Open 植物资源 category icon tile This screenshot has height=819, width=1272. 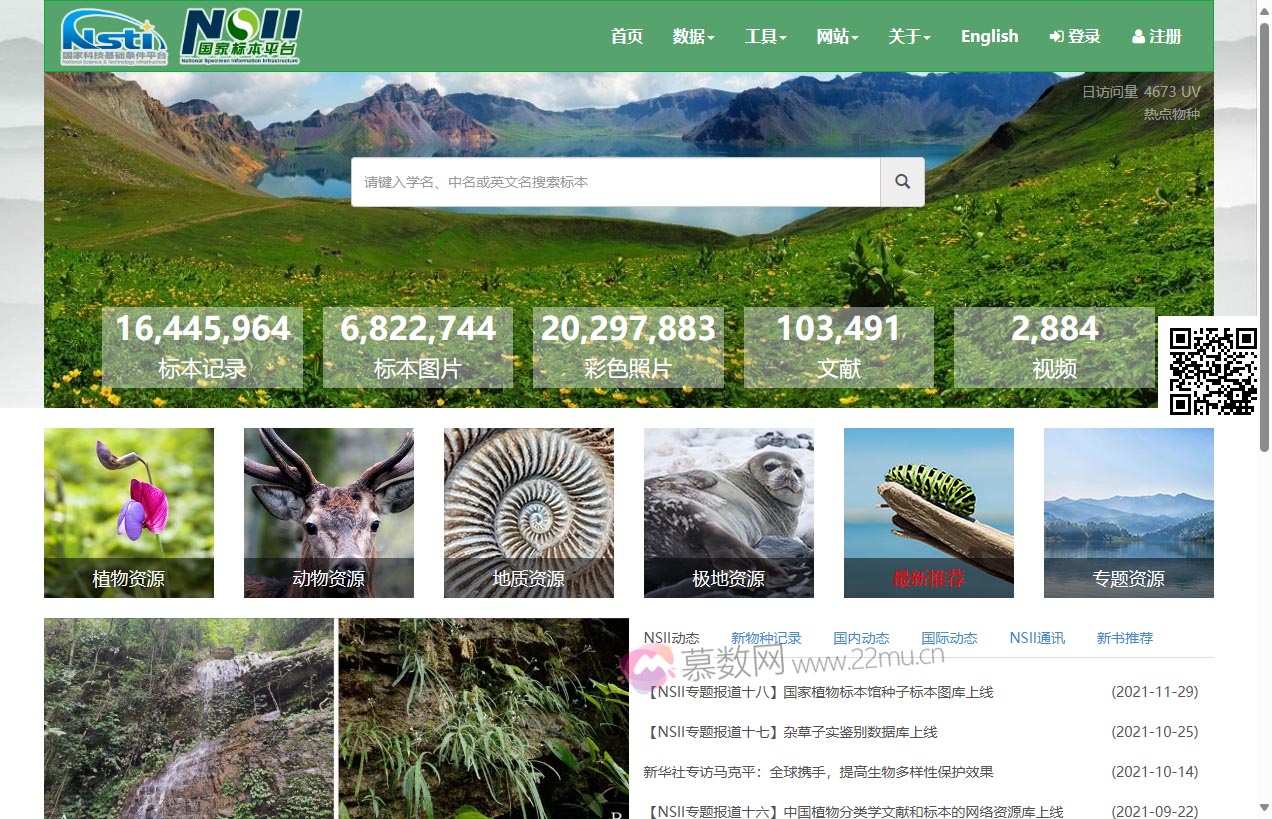click(x=128, y=513)
